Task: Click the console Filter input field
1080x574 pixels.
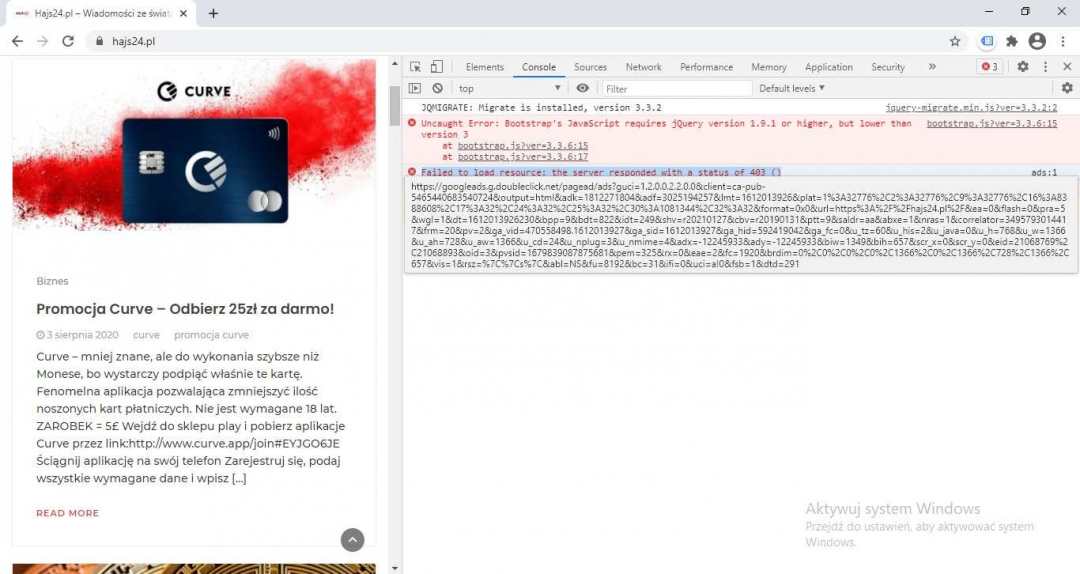Action: [x=675, y=88]
